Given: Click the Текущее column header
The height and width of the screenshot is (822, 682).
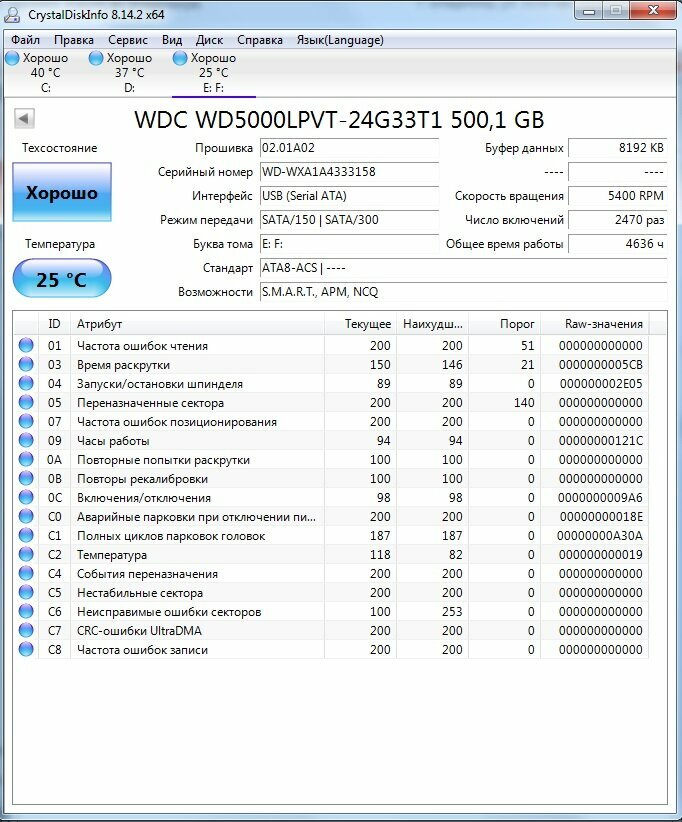Looking at the screenshot, I should coord(361,323).
